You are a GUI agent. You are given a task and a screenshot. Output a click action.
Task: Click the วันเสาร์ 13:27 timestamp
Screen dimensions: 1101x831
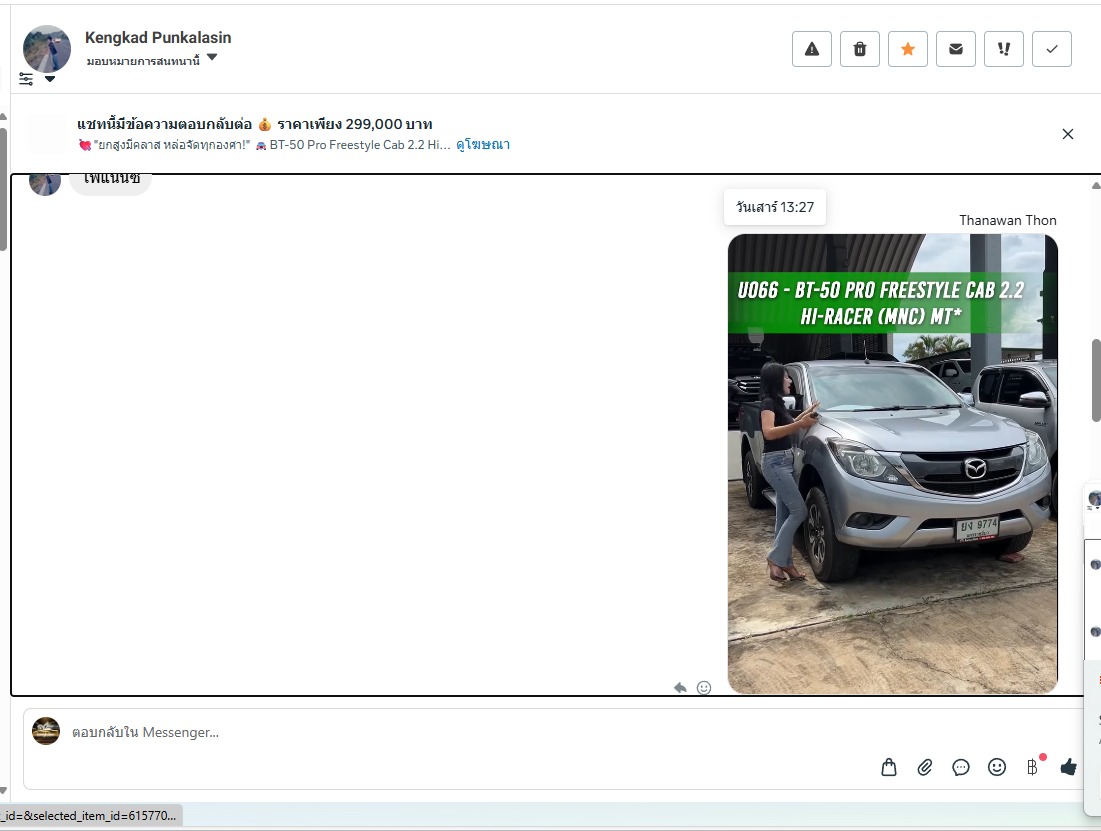774,207
